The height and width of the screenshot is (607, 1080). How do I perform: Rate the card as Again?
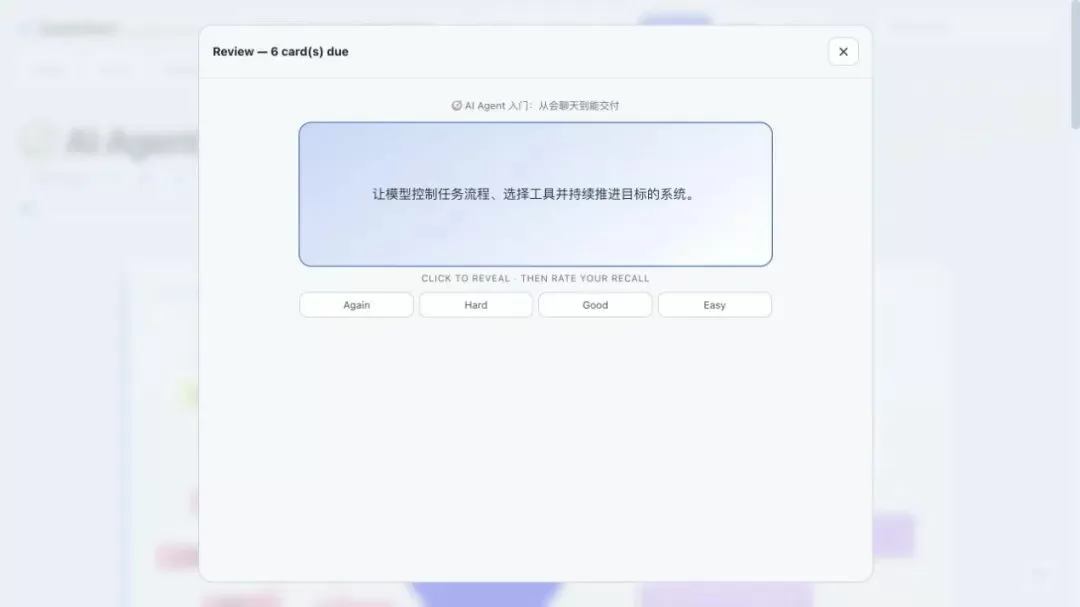coord(356,305)
